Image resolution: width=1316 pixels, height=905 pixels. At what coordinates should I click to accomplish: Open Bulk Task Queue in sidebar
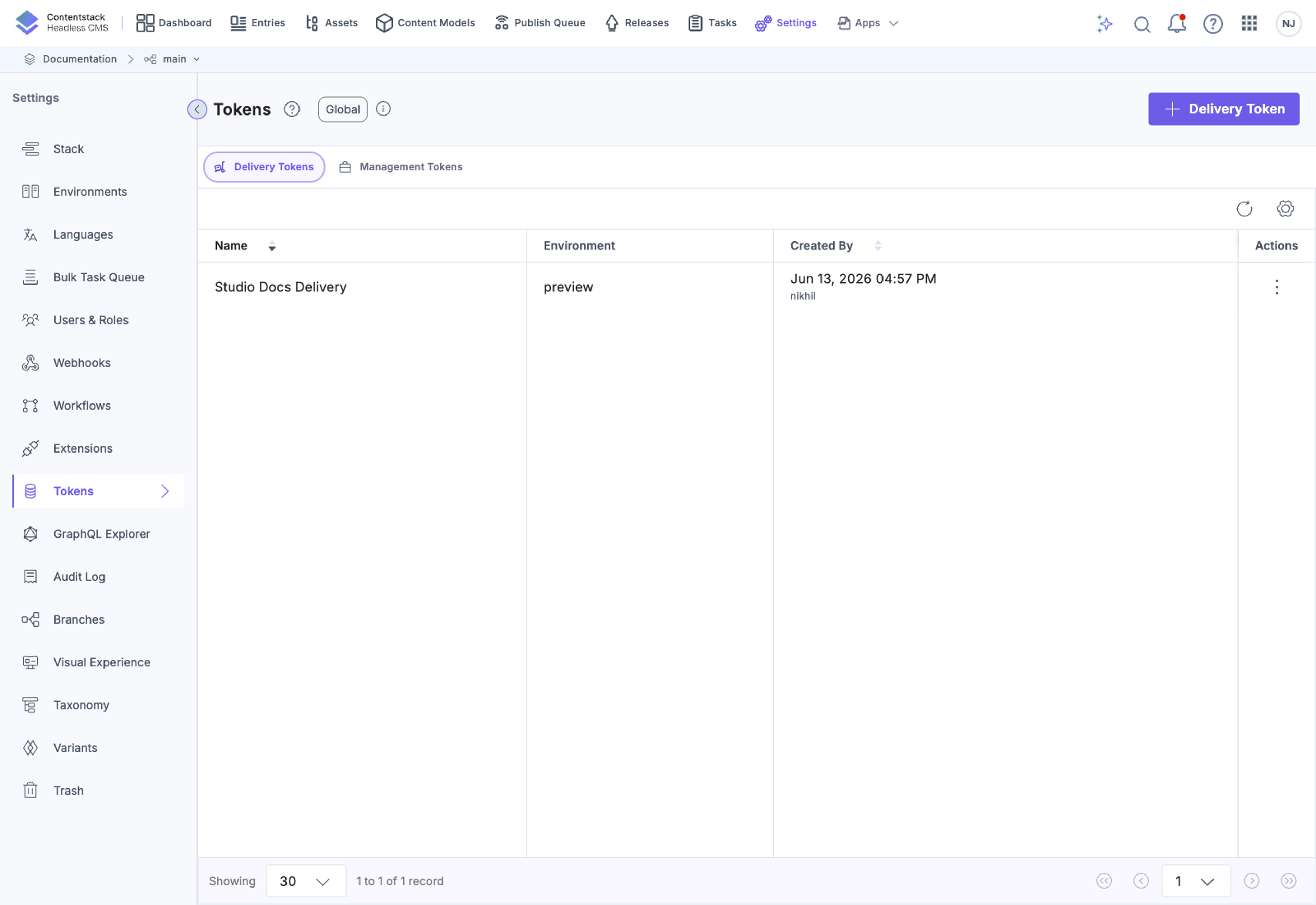[x=98, y=277]
